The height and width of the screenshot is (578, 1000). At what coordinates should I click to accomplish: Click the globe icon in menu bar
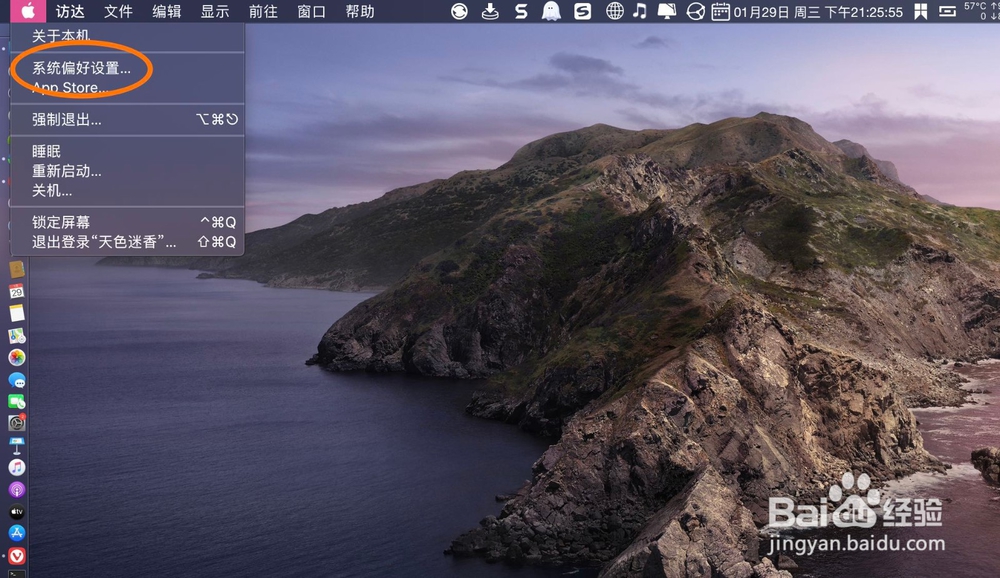(x=615, y=11)
